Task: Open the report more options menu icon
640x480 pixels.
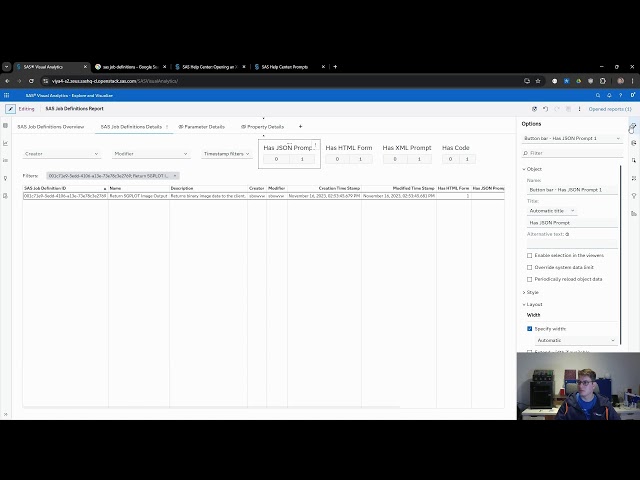Action: coord(579,109)
